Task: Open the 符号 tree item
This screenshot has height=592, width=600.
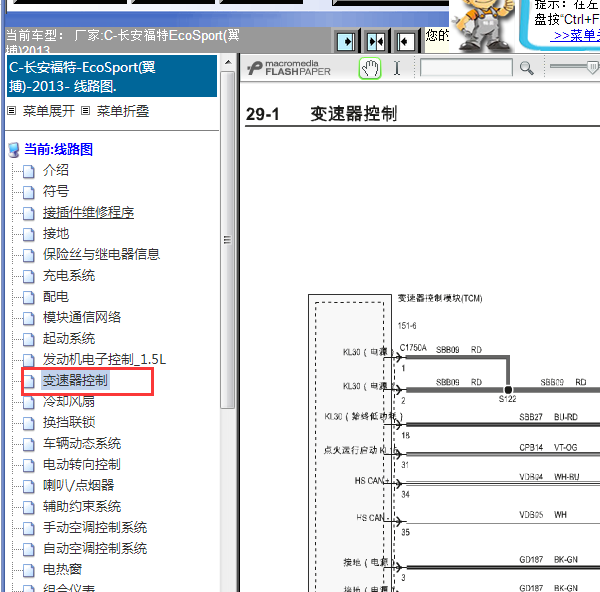Action: pos(56,191)
